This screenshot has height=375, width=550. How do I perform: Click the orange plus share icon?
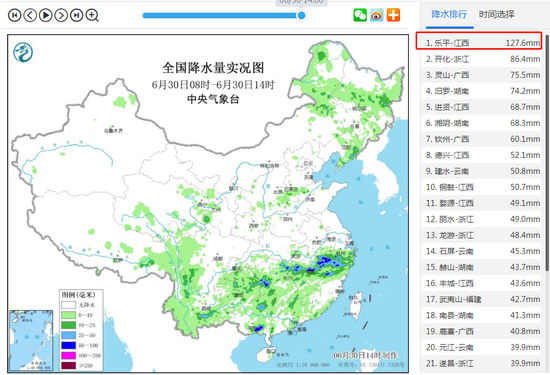[x=393, y=15]
